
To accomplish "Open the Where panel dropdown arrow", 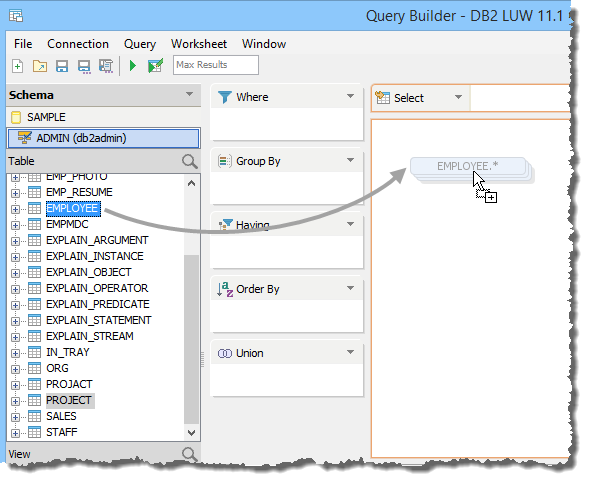I will point(350,96).
